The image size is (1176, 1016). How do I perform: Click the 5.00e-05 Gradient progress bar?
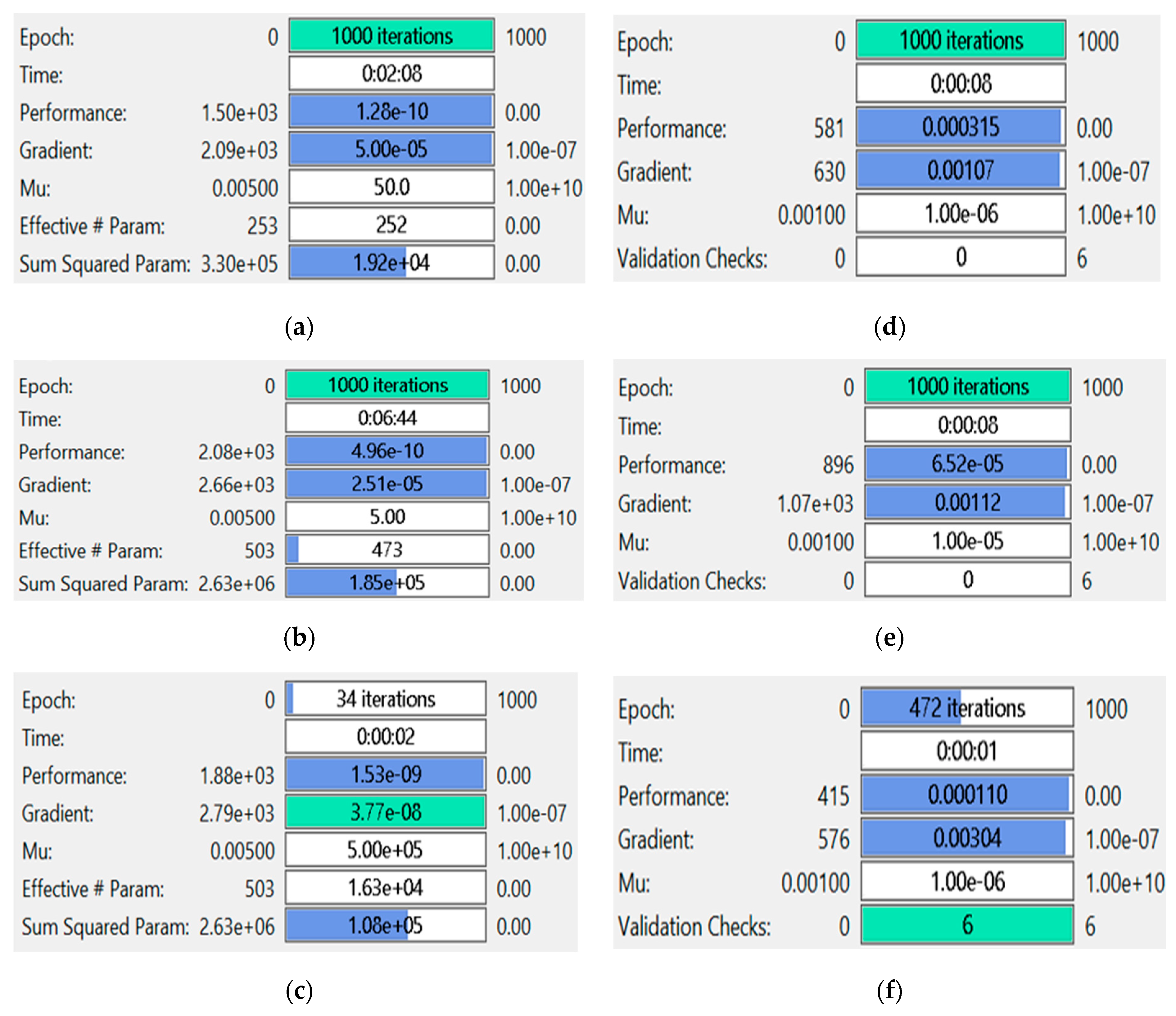pyautogui.click(x=391, y=149)
